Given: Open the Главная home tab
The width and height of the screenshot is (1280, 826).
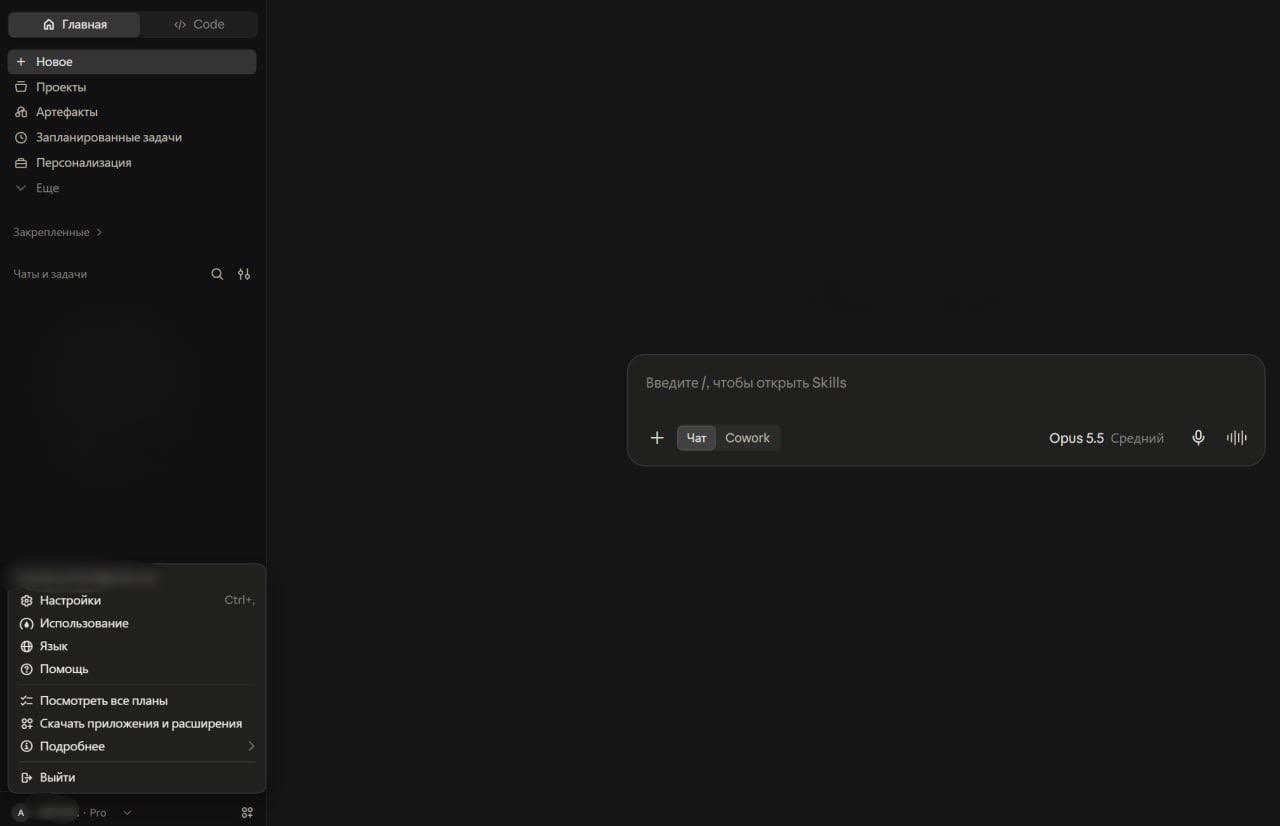Looking at the screenshot, I should click(x=75, y=24).
